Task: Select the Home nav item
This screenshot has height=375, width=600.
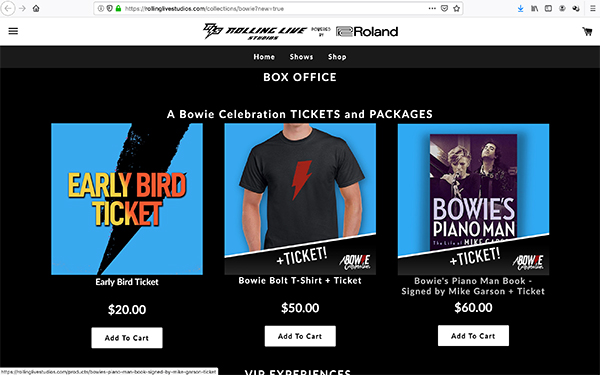Action: 264,57
